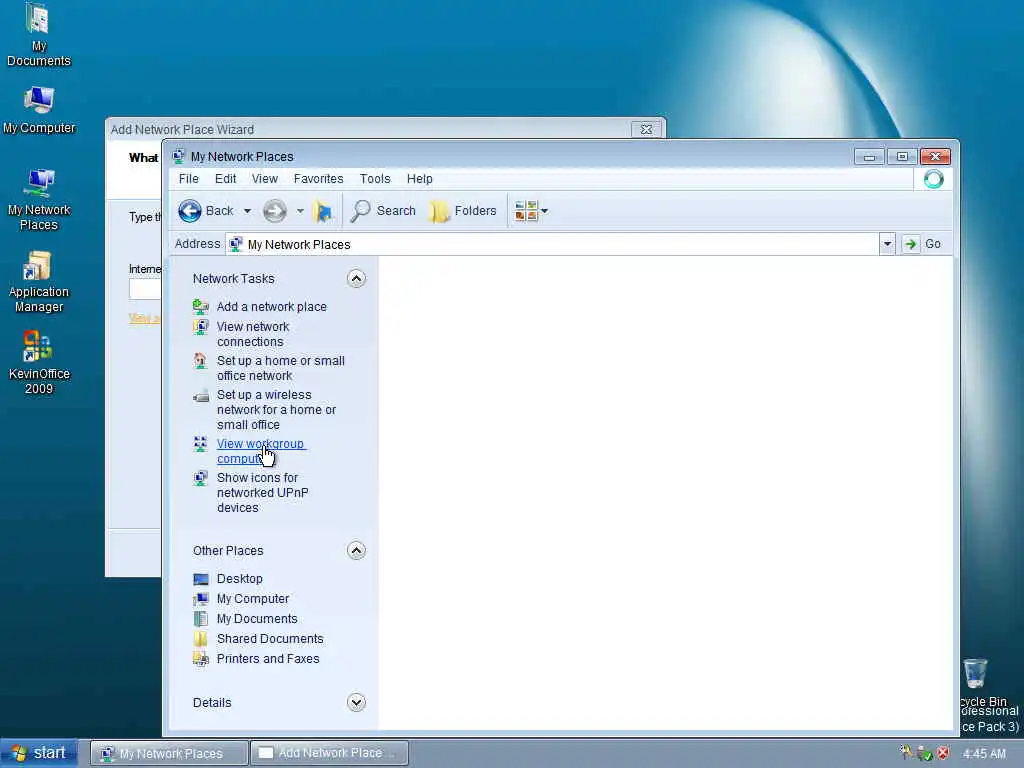Open My Documents in Other Places

[257, 619]
